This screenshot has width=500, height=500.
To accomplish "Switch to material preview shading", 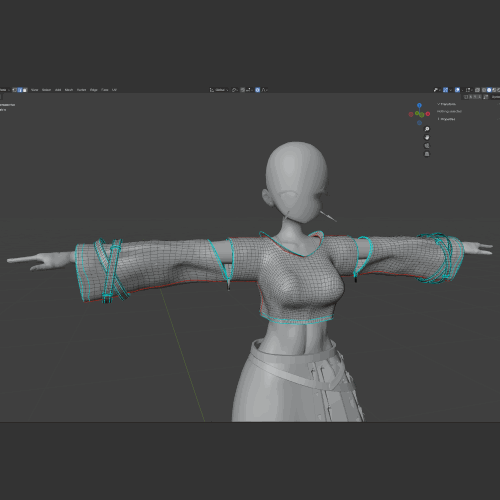I will point(494,90).
